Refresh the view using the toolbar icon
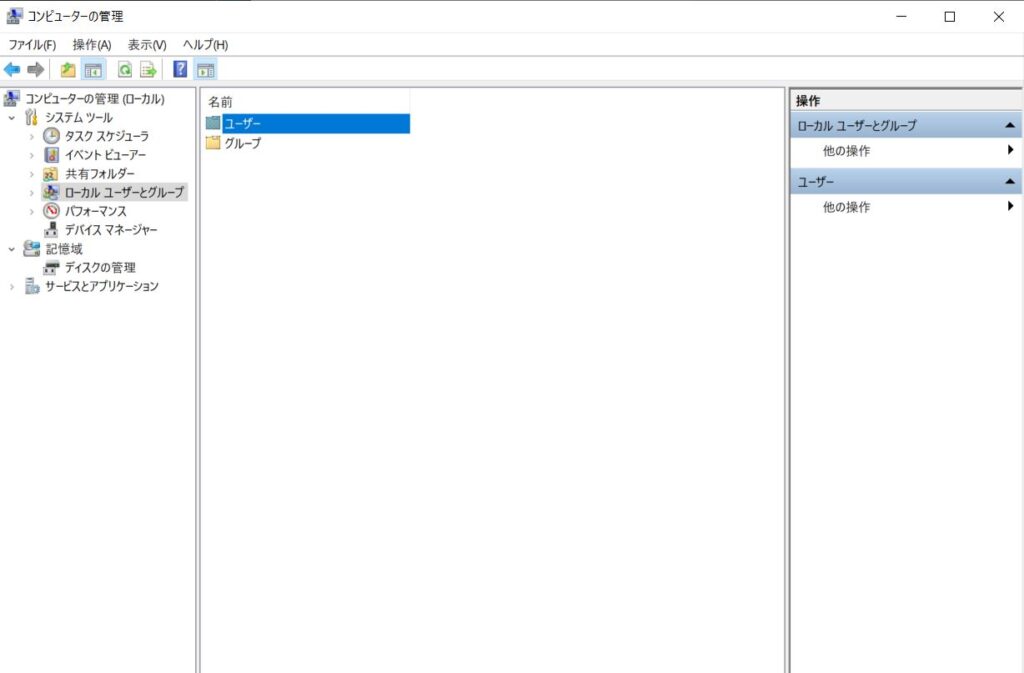Screen dimensions: 1024x673 124,69
